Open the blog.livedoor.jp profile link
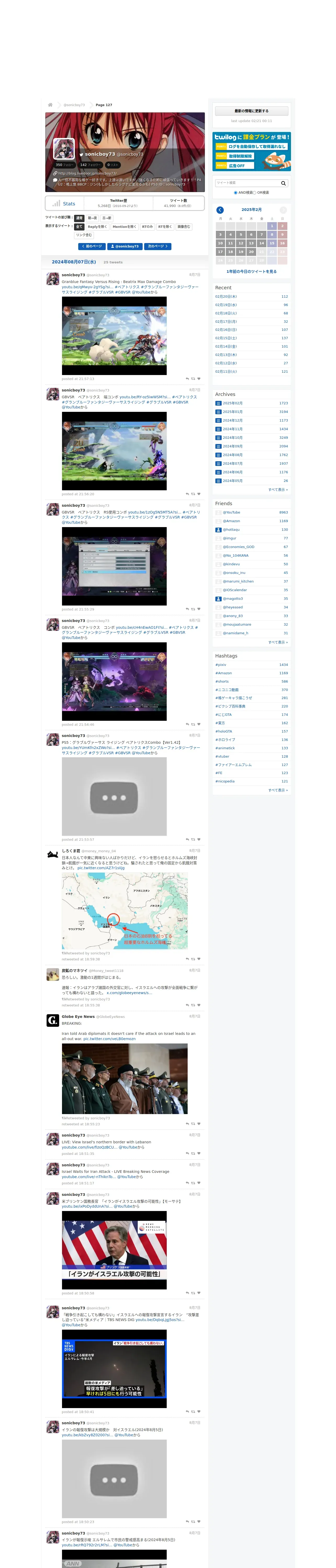336x1568 pixels. click(87, 174)
